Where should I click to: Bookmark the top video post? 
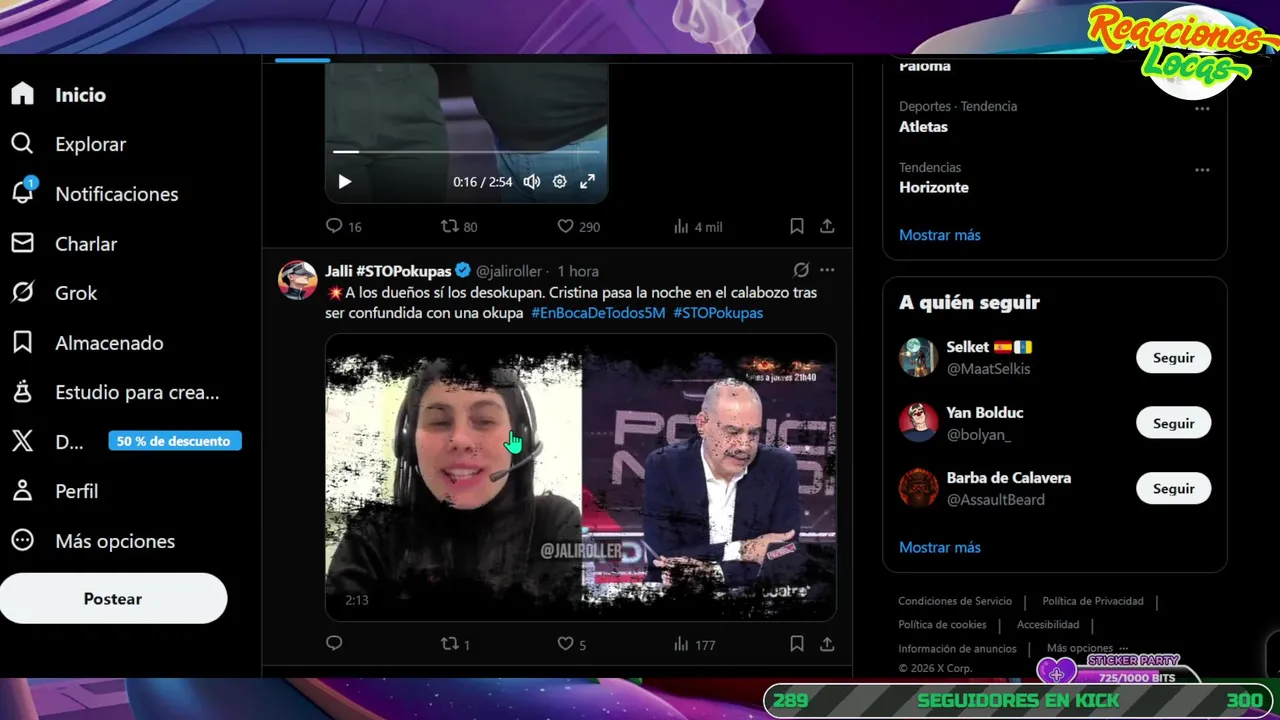pos(797,227)
